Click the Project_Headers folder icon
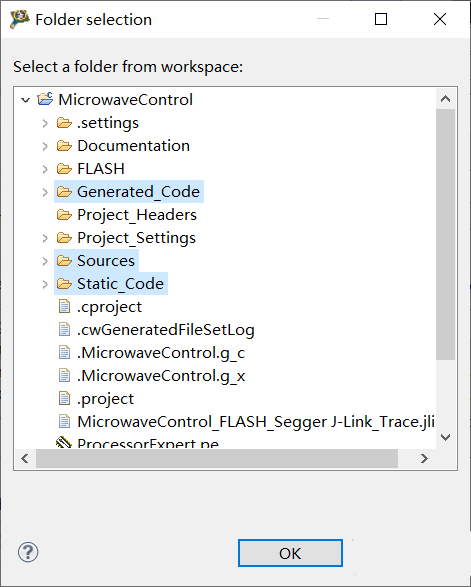The width and height of the screenshot is (471, 587). pyautogui.click(x=64, y=215)
